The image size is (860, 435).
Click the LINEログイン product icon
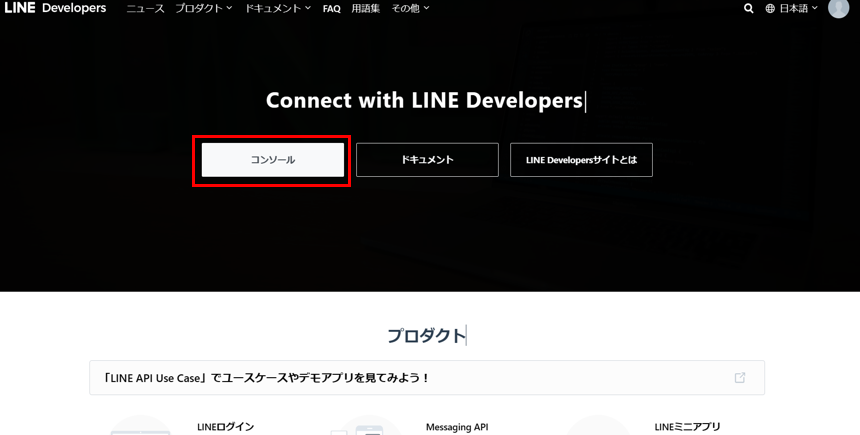click(140, 427)
